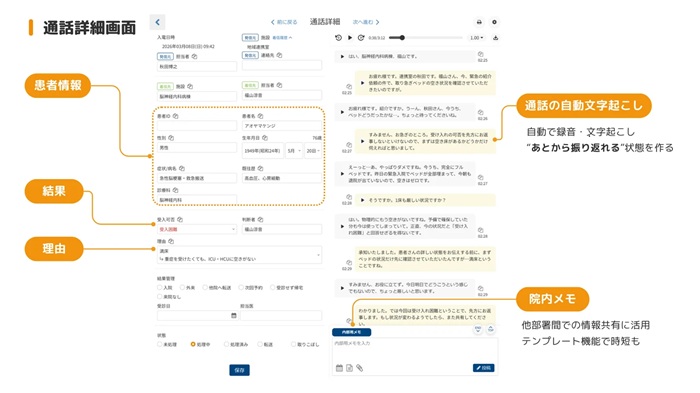Select 来院なし radio button
The width and height of the screenshot is (700, 393).
click(159, 297)
